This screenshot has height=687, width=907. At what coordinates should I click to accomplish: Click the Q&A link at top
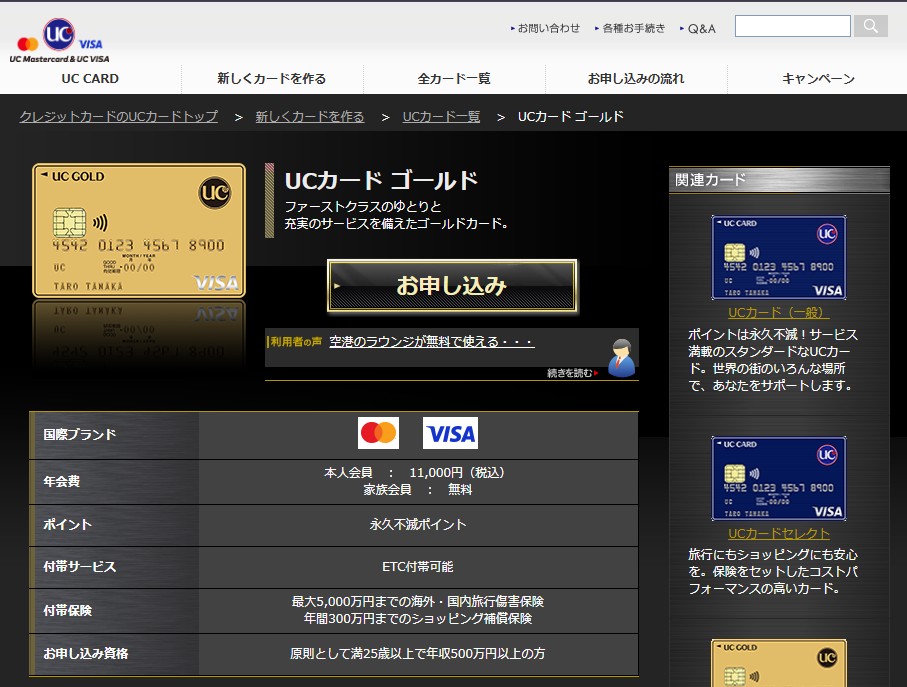701,28
